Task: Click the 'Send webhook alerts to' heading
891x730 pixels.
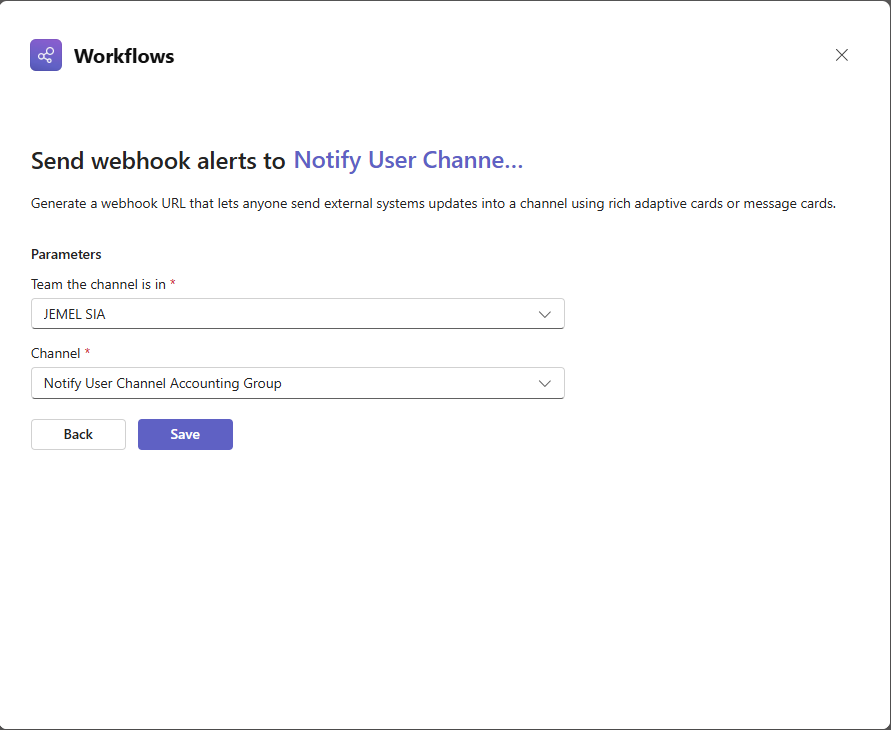Action: tap(158, 161)
